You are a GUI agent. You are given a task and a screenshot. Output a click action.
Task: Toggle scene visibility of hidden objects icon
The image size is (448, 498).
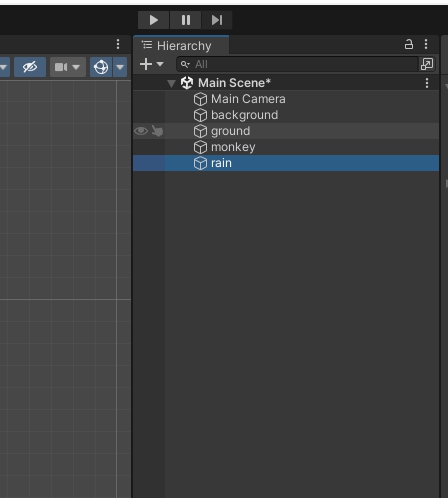click(x=30, y=67)
